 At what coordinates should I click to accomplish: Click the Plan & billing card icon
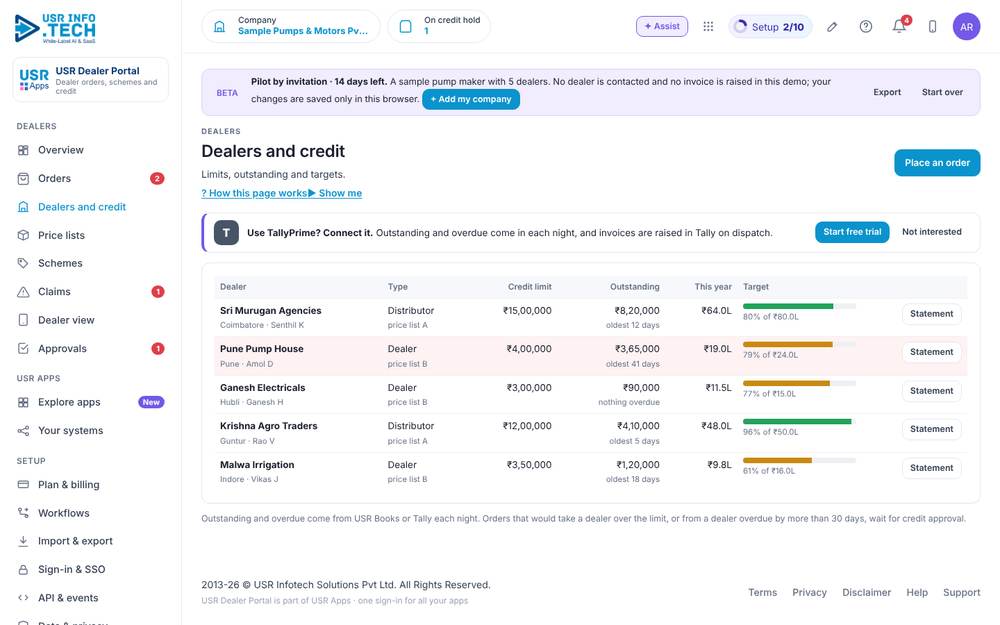pos(23,485)
